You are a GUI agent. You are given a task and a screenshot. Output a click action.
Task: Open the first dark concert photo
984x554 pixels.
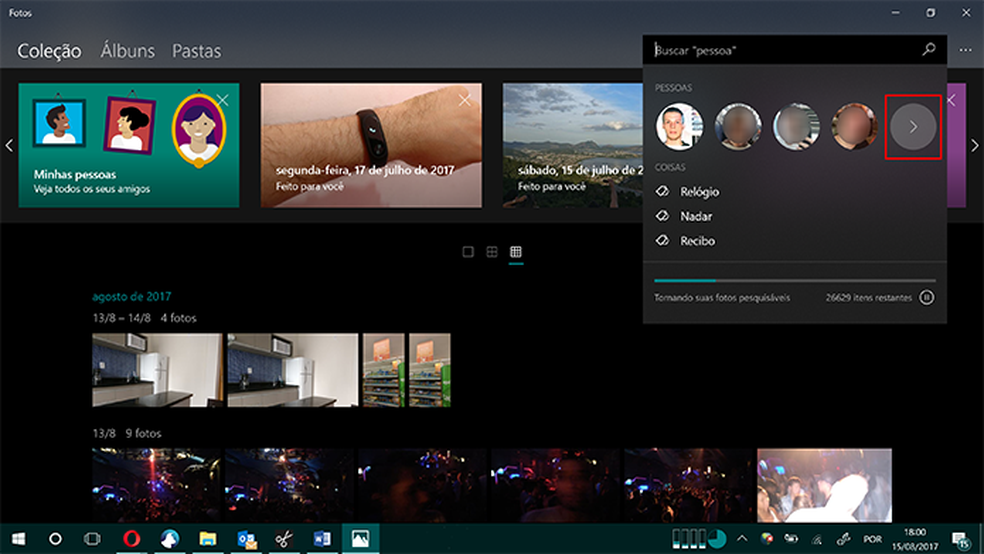pyautogui.click(x=156, y=485)
